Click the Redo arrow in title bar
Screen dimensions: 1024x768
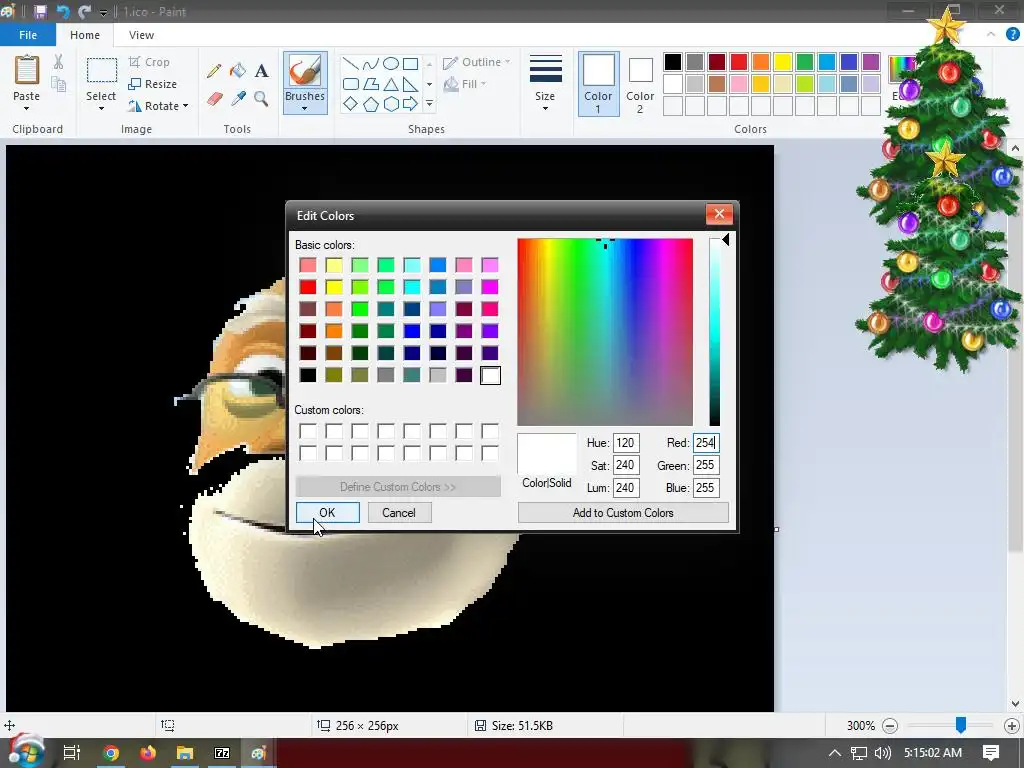click(x=84, y=11)
